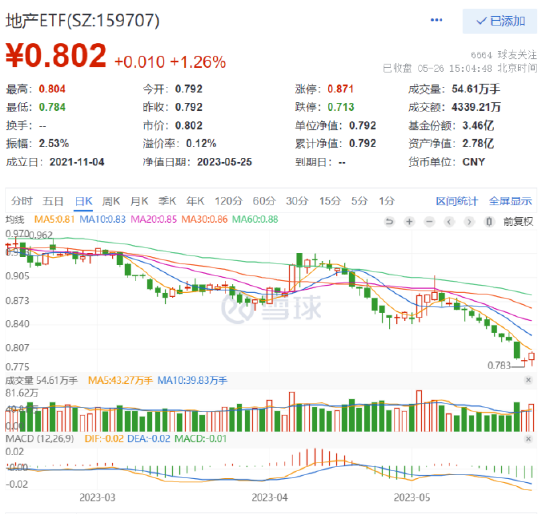Click the 净值日期 date 2023-05-25
Viewport: 550px width, 515px height.
coord(224,162)
